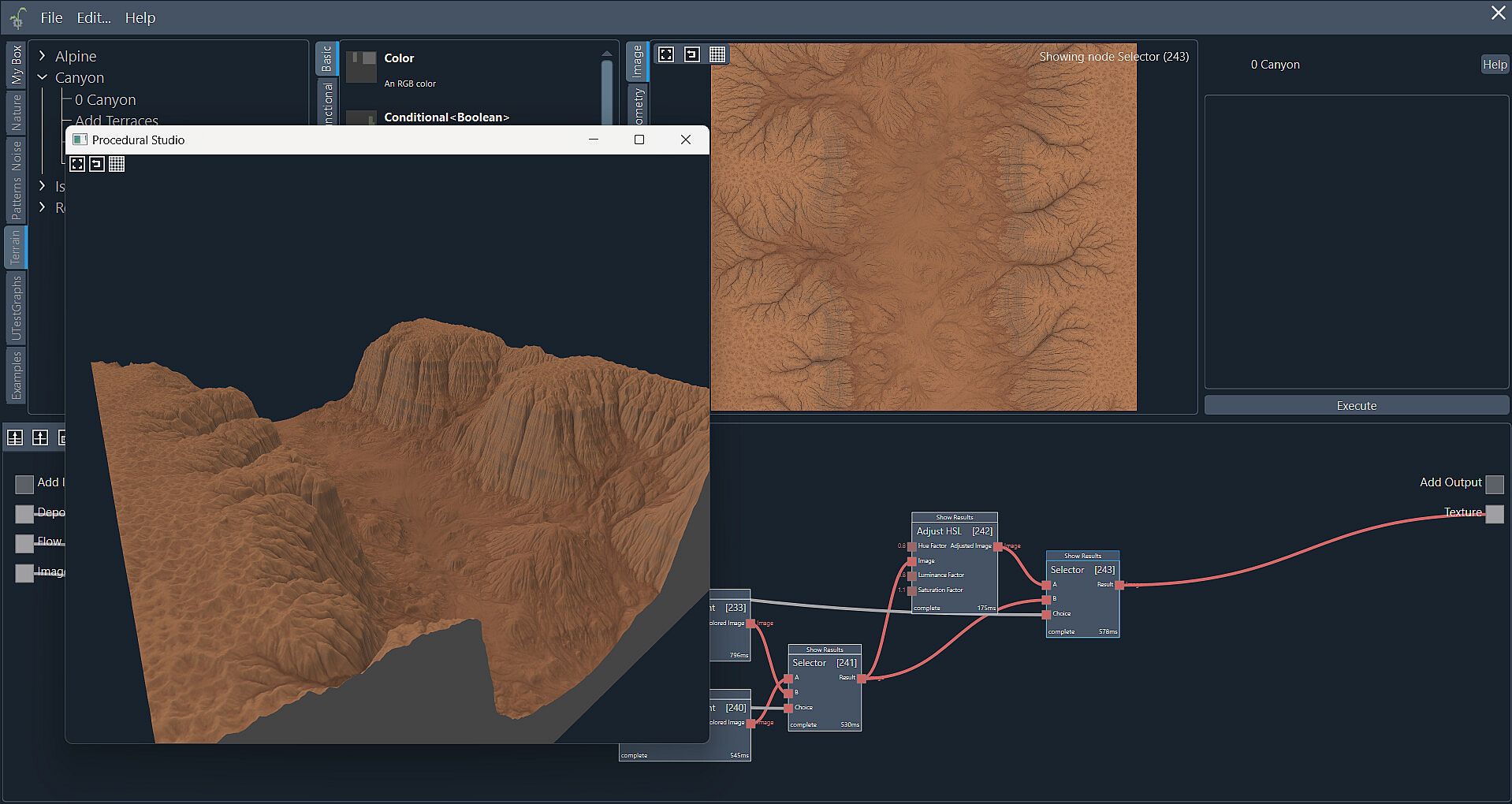Click the Add Output square connector
This screenshot has height=804, width=1512.
(1494, 484)
